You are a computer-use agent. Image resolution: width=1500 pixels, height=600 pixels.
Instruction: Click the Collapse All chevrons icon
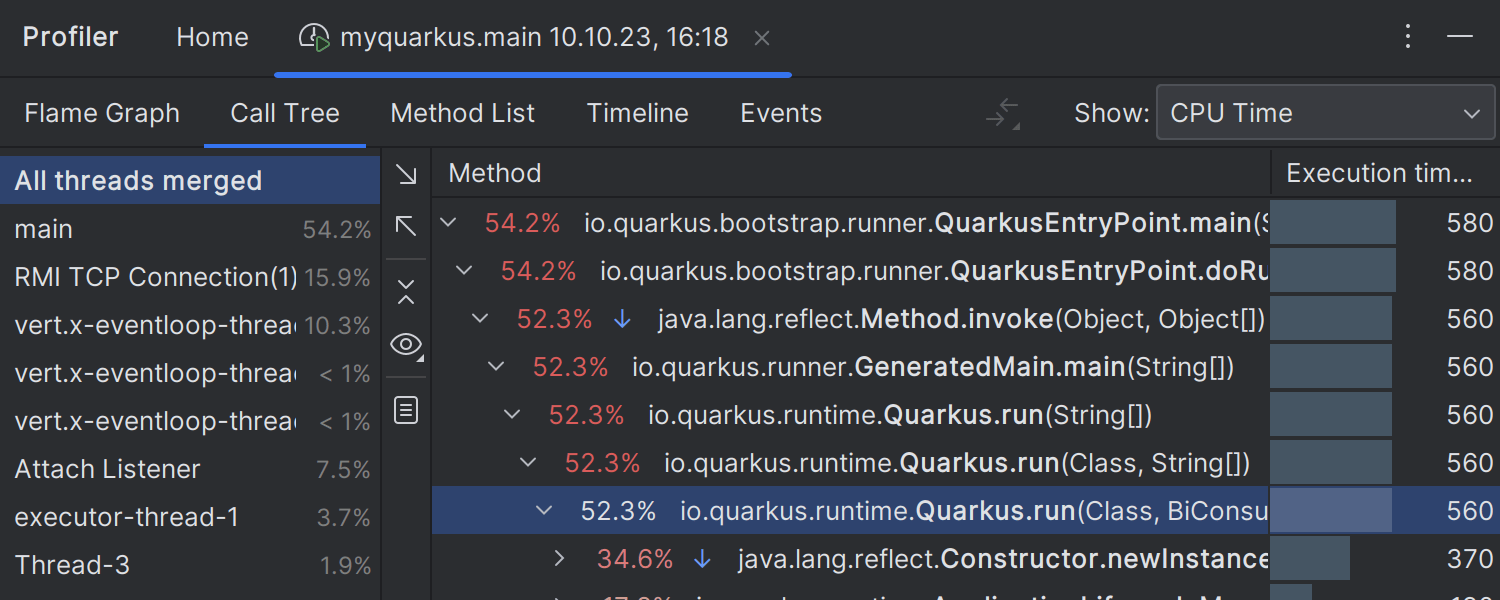(406, 290)
